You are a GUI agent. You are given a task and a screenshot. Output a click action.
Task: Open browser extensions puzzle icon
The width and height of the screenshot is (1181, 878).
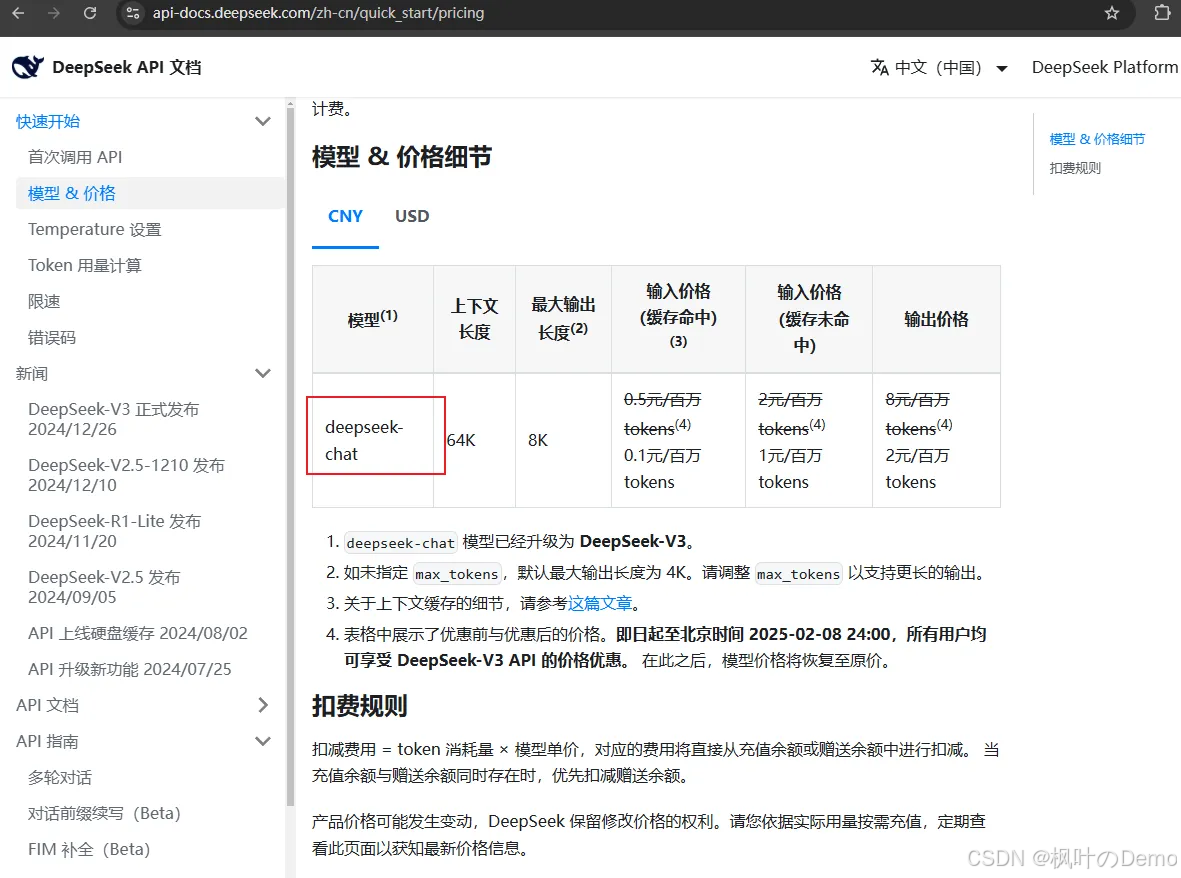[x=1162, y=13]
